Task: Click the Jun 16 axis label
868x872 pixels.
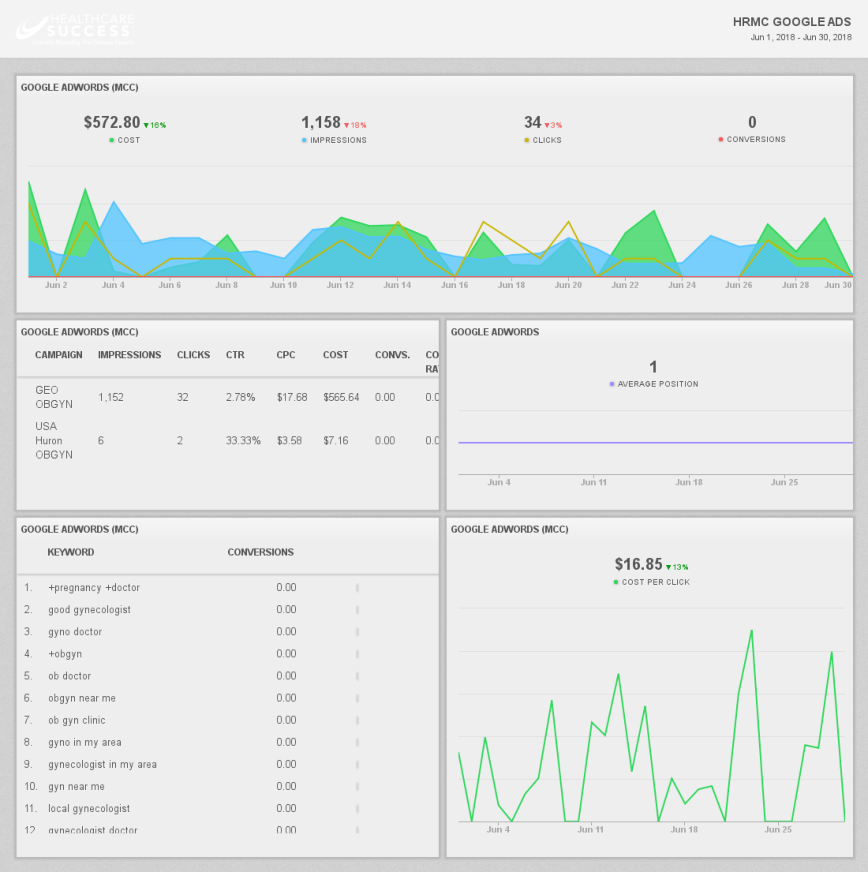Action: coord(454,285)
